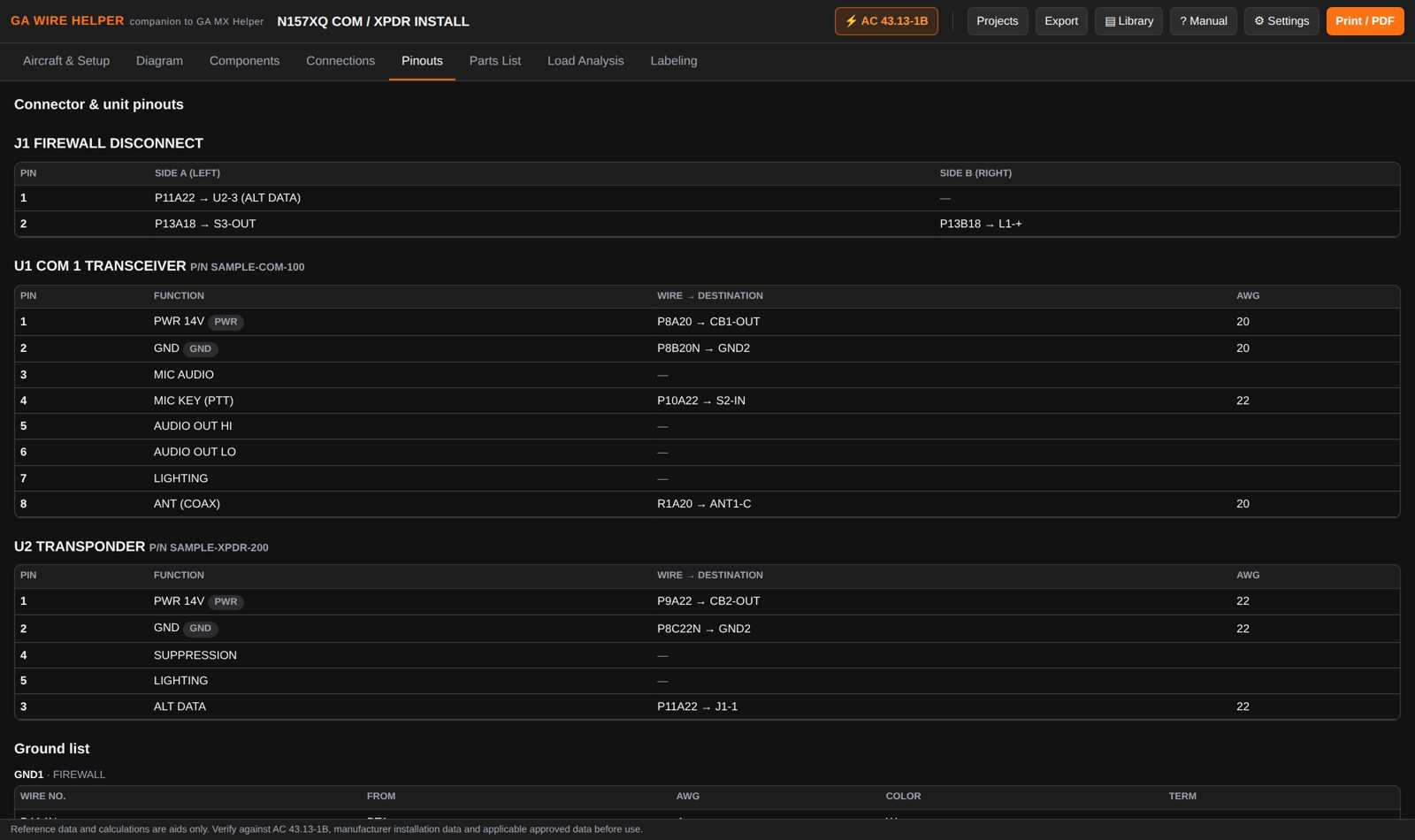The image size is (1415, 840).
Task: Click the AUDIO OUT HI function
Action: pyautogui.click(x=193, y=426)
